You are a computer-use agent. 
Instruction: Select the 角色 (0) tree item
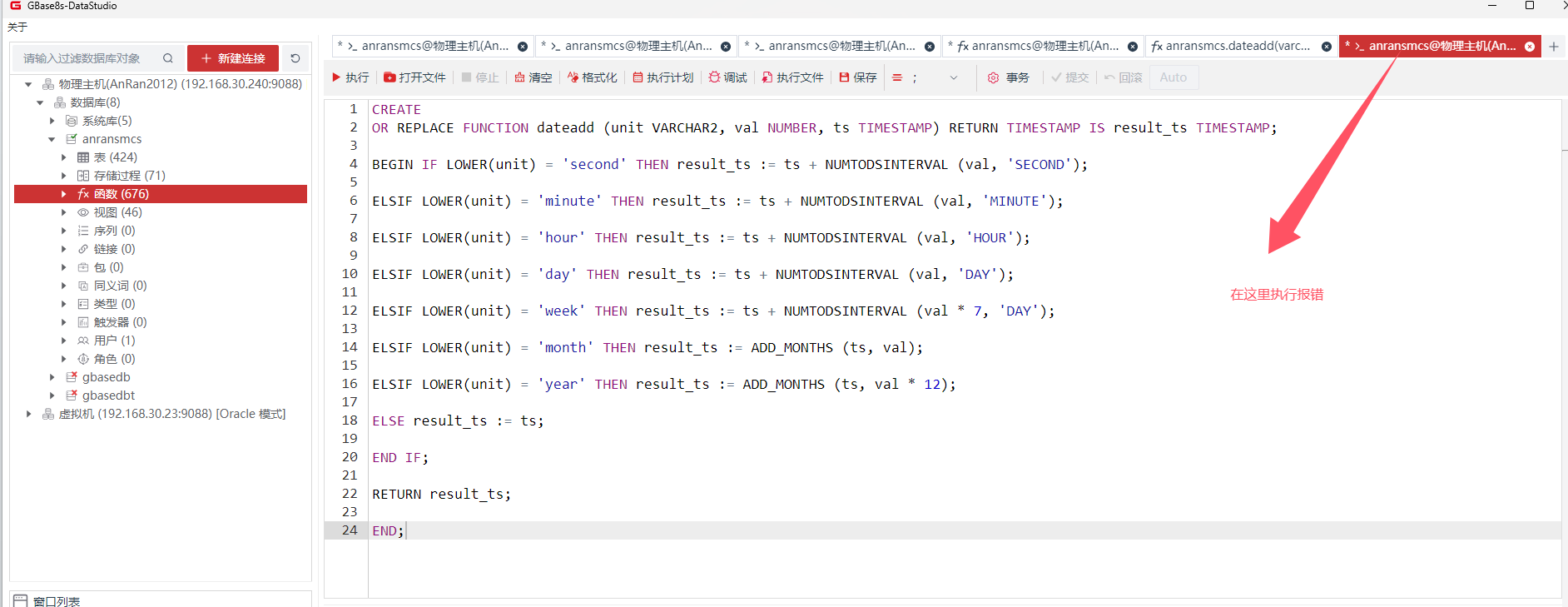[114, 359]
